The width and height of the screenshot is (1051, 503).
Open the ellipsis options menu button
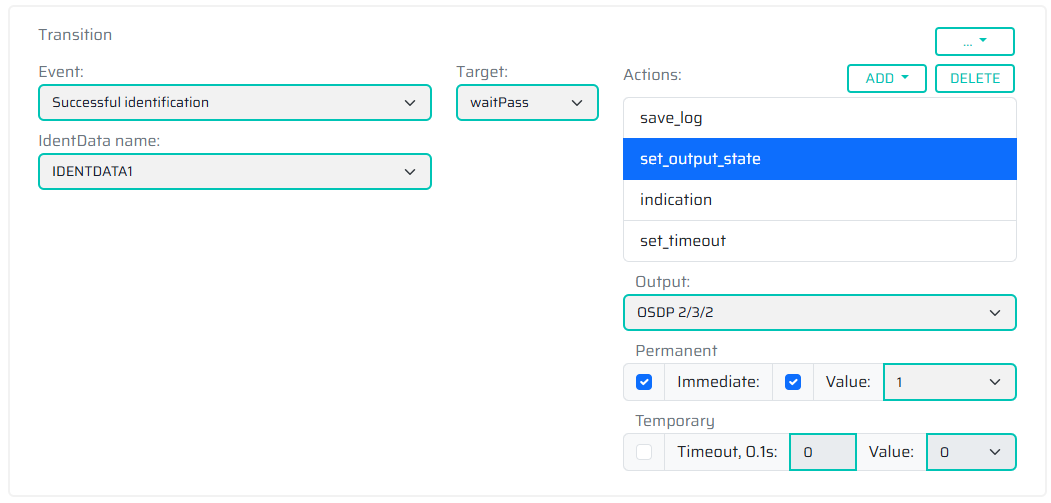[x=974, y=42]
